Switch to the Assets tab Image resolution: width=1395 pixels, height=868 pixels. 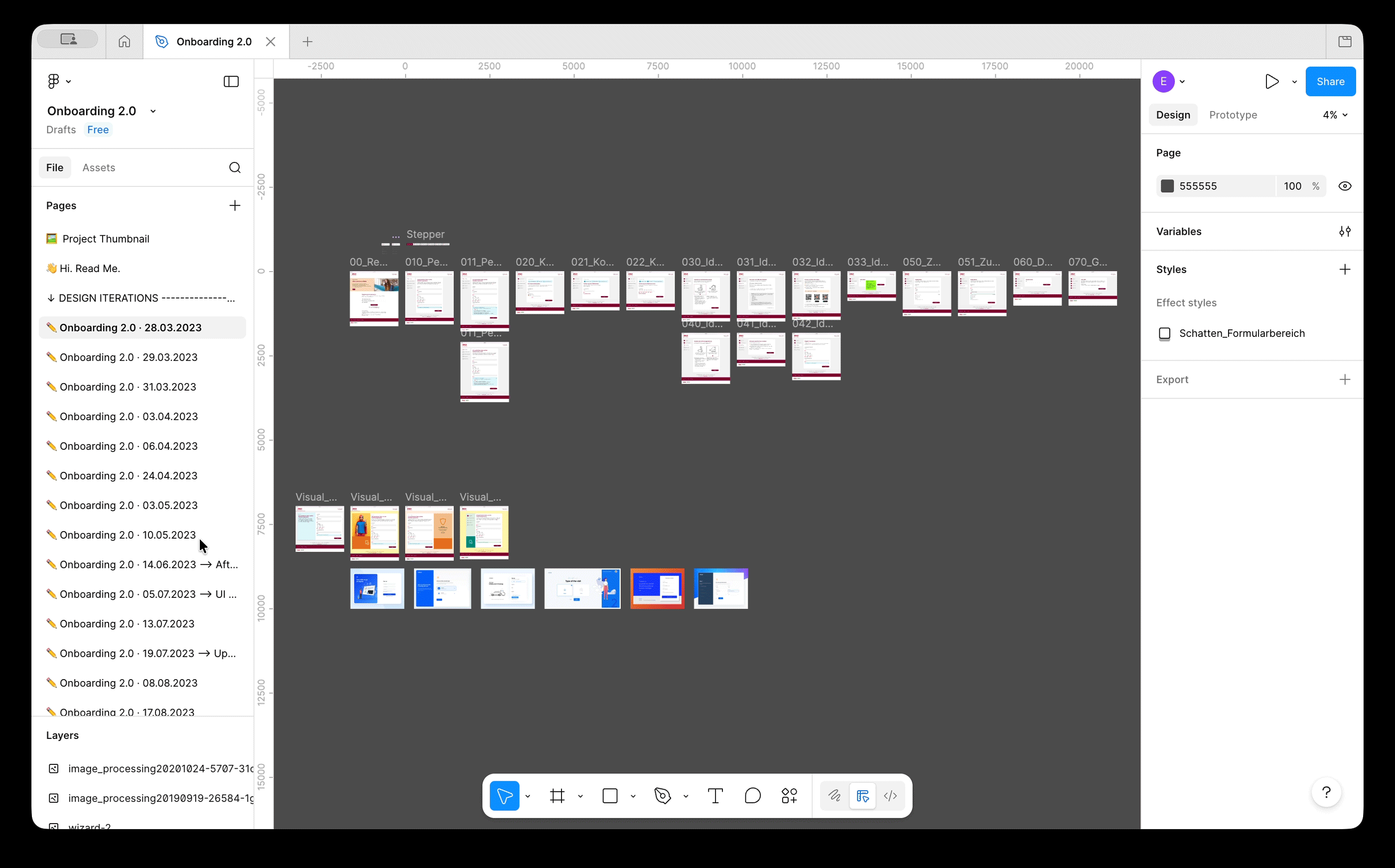tap(99, 167)
